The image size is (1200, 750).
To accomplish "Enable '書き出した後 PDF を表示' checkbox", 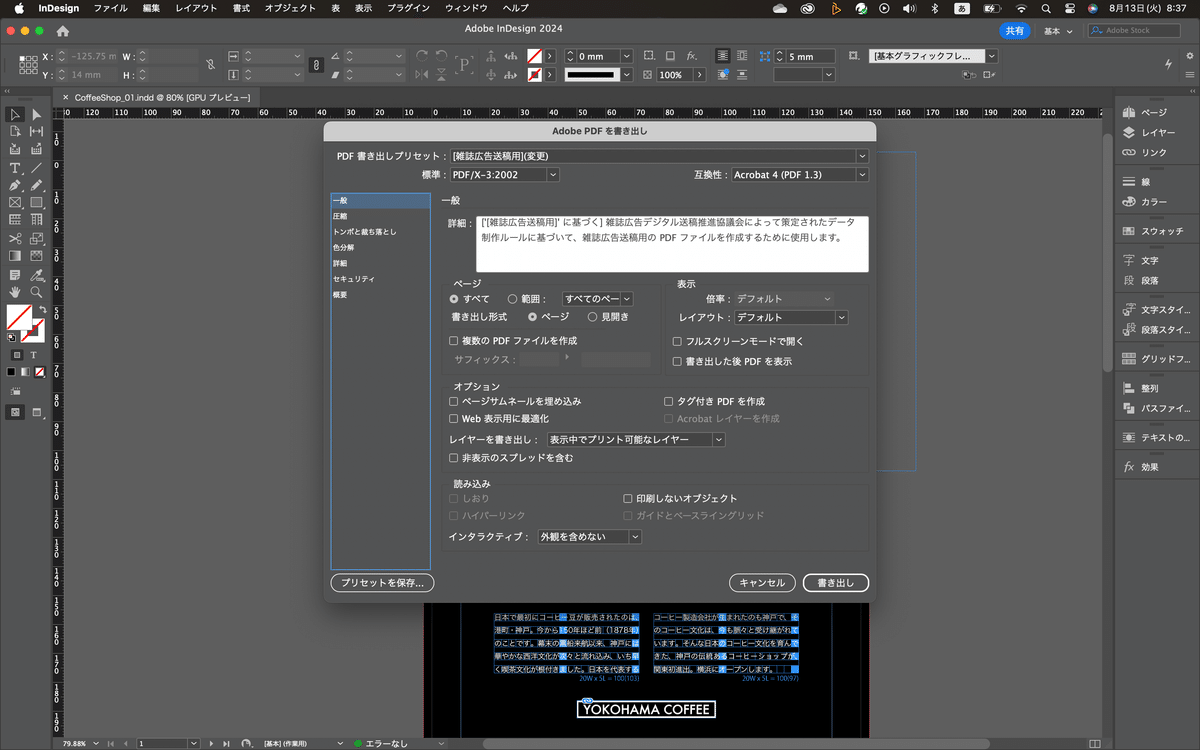I will pos(677,361).
